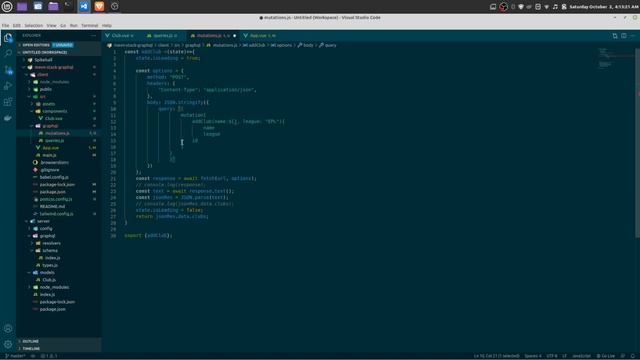The image size is (640, 360).
Task: Collapse the components folder
Action: [x=59, y=111]
